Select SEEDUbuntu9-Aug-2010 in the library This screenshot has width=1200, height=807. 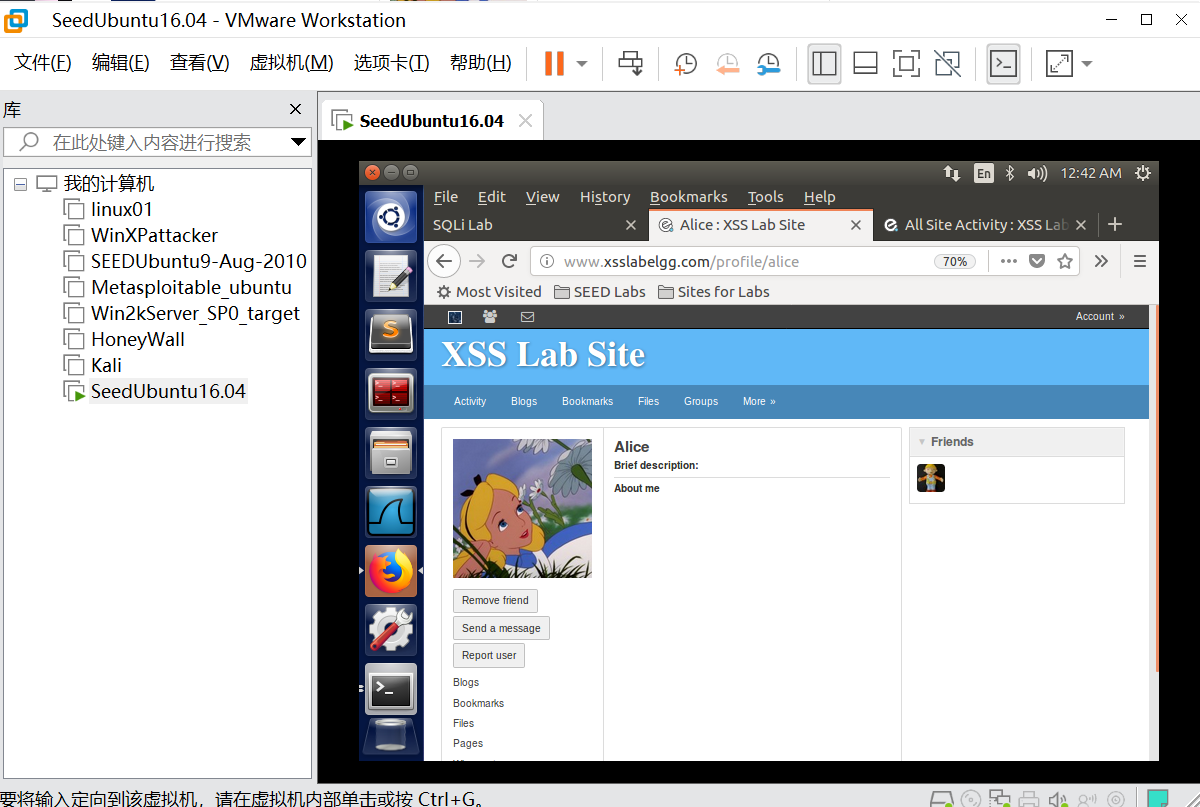tap(198, 261)
